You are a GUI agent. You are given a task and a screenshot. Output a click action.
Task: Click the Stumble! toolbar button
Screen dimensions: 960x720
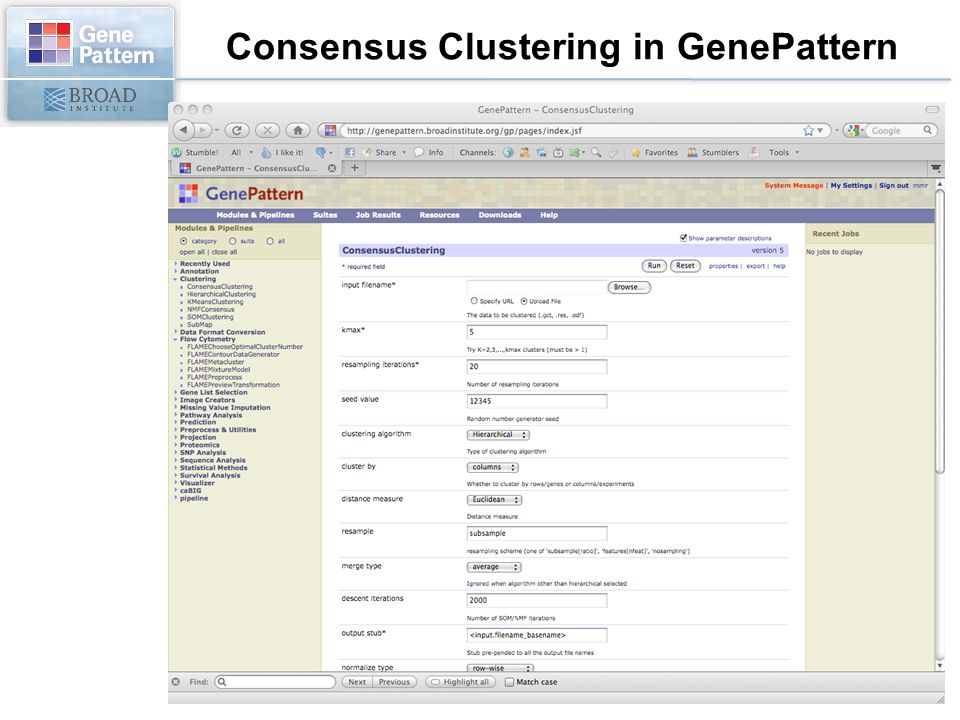point(195,152)
